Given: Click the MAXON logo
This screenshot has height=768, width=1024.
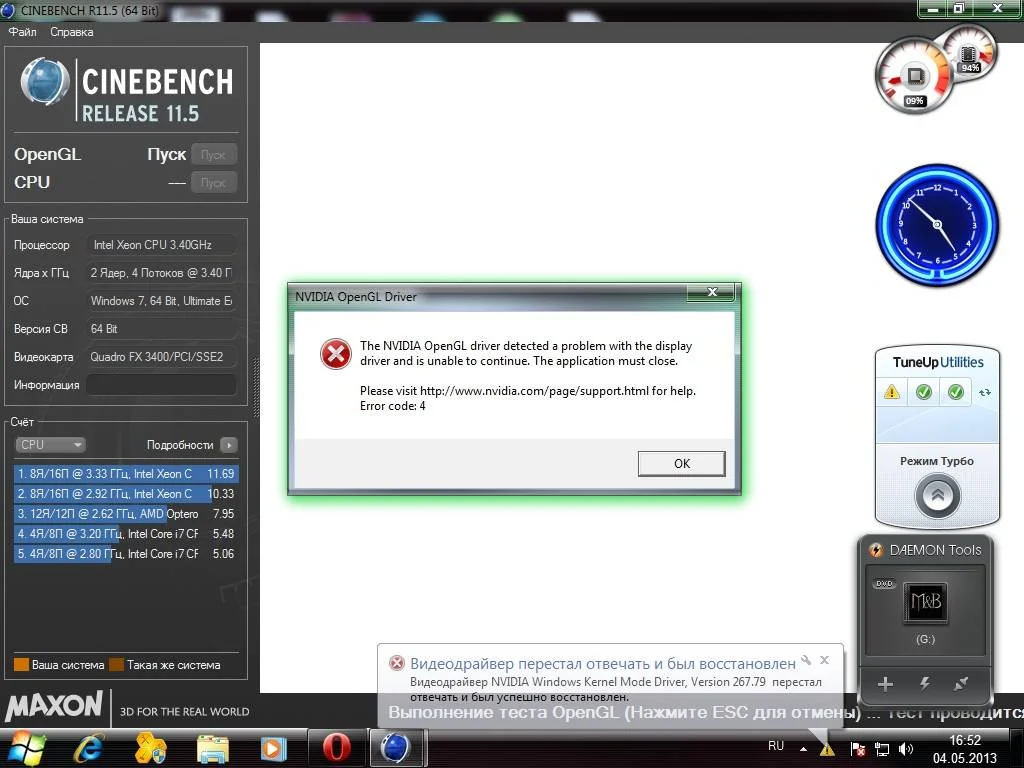Looking at the screenshot, I should point(54,706).
